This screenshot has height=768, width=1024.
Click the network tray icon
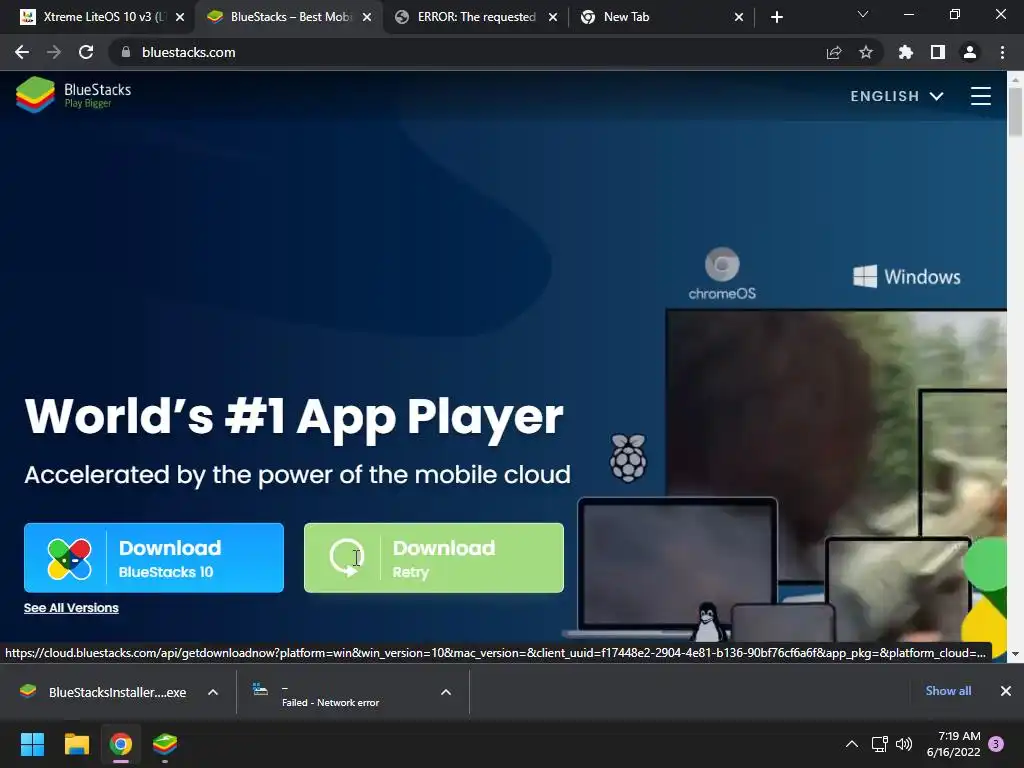click(880, 744)
